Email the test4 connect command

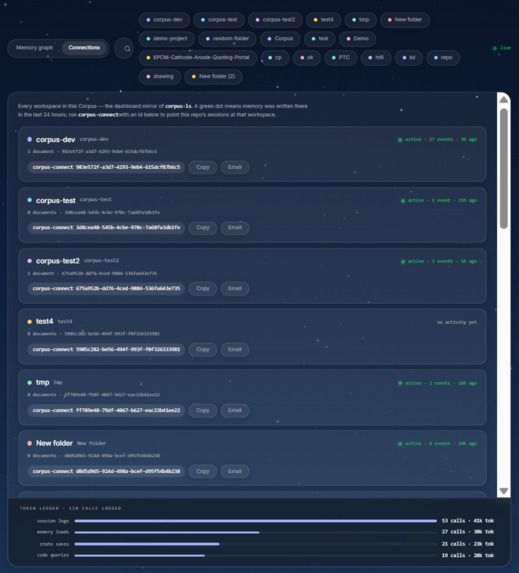[x=235, y=350]
